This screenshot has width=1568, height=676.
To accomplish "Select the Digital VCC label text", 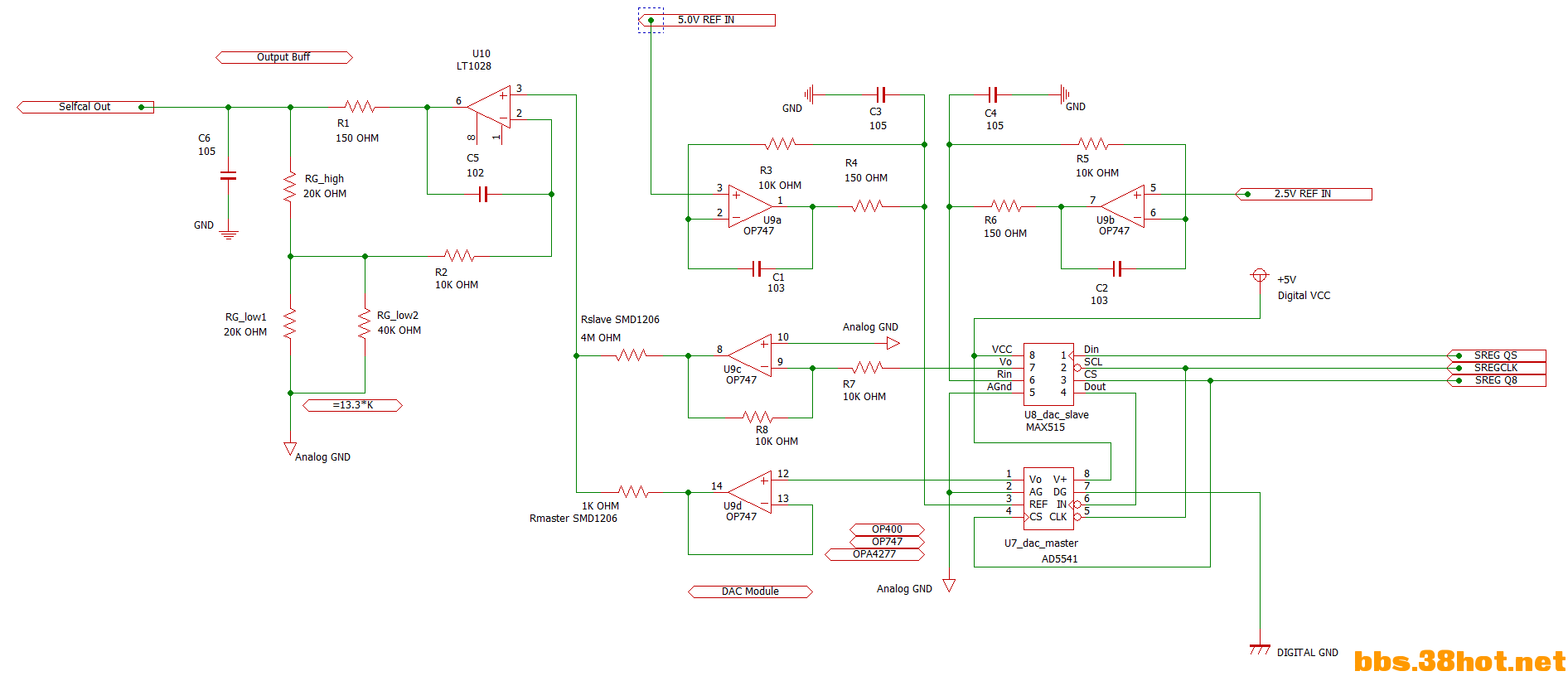I will coord(1304,296).
